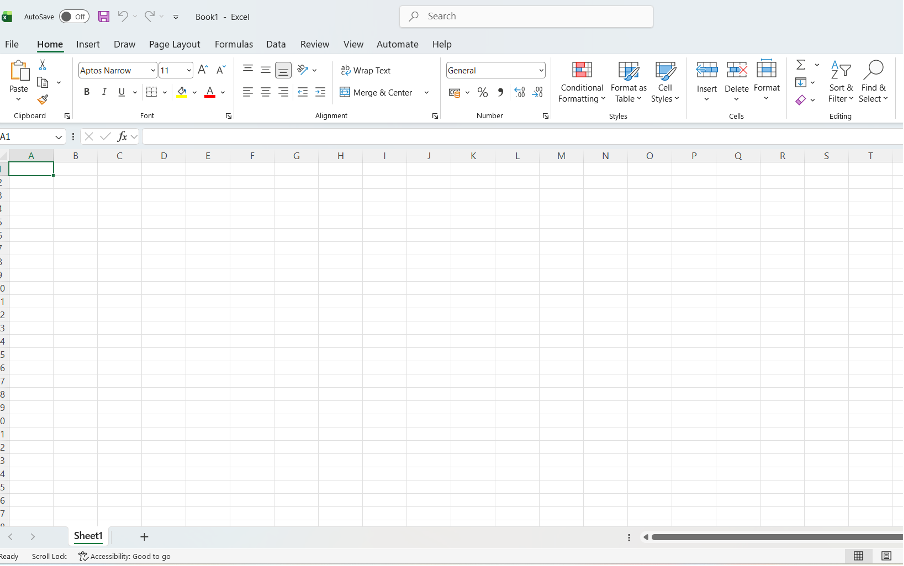The image size is (904, 566).
Task: Click the Orientation text angle icon
Action: point(303,70)
